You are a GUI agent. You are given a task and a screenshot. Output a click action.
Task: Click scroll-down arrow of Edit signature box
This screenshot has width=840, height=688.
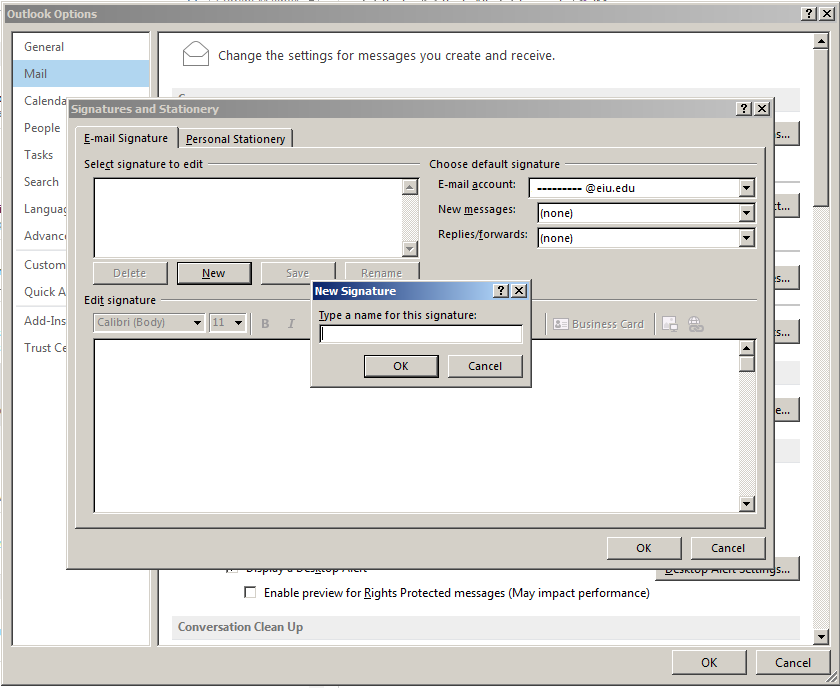point(747,504)
